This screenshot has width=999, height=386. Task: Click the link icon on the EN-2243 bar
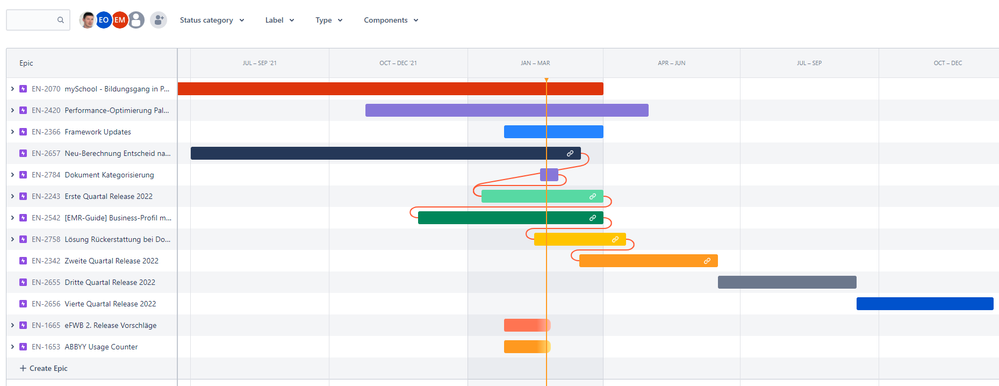click(593, 196)
